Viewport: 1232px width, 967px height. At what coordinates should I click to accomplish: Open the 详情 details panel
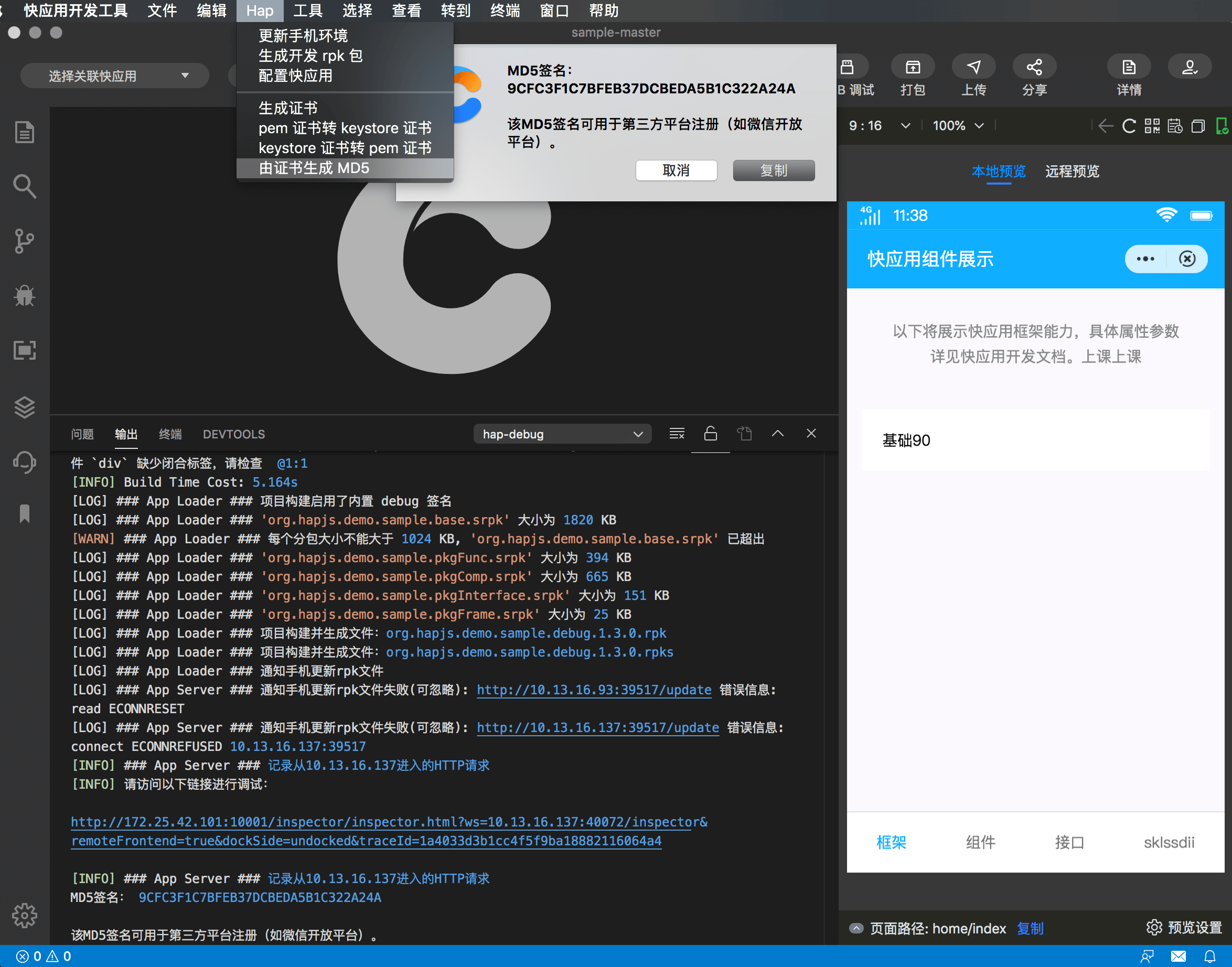[1128, 66]
